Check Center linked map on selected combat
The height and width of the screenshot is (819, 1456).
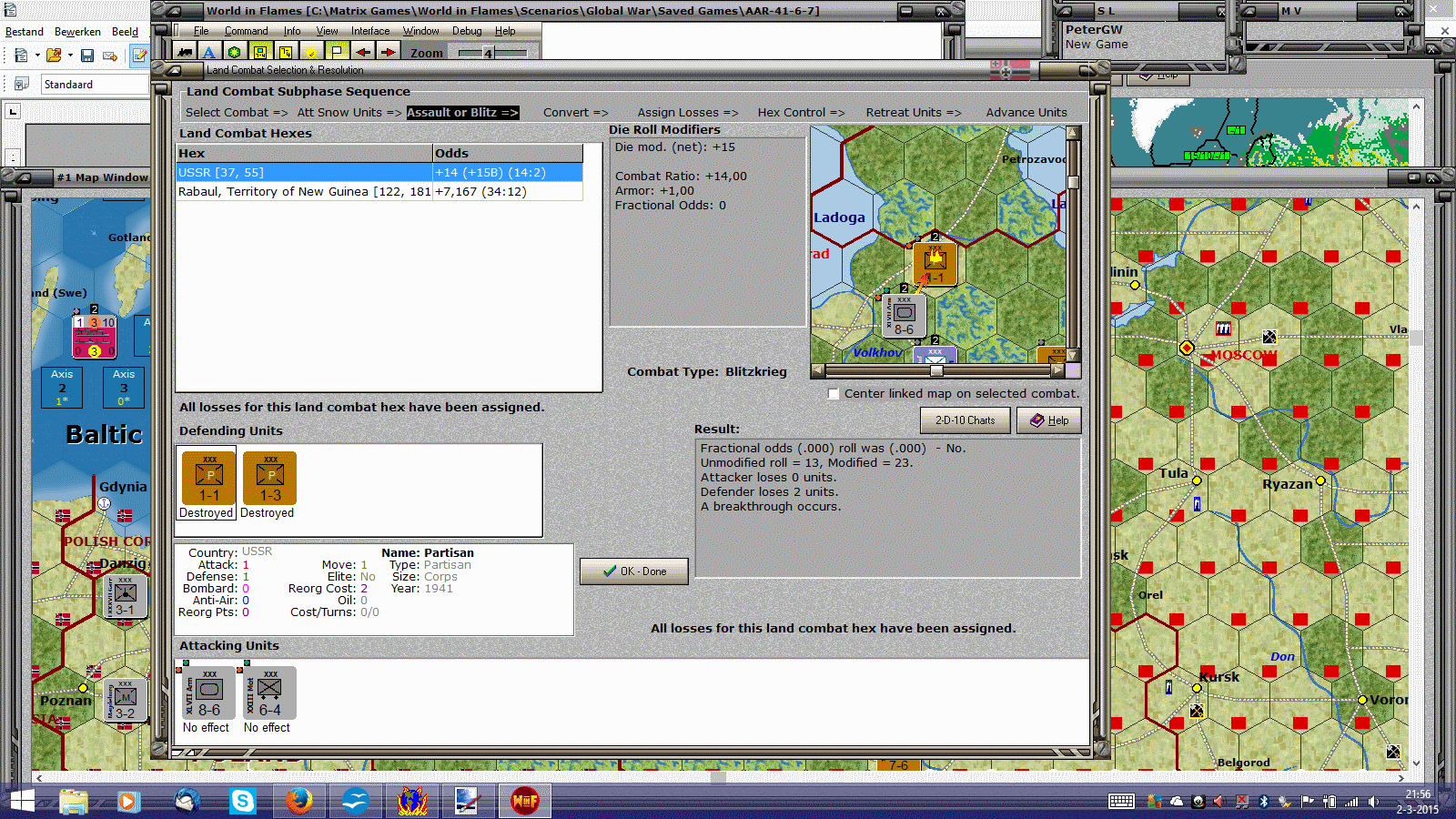(834, 394)
